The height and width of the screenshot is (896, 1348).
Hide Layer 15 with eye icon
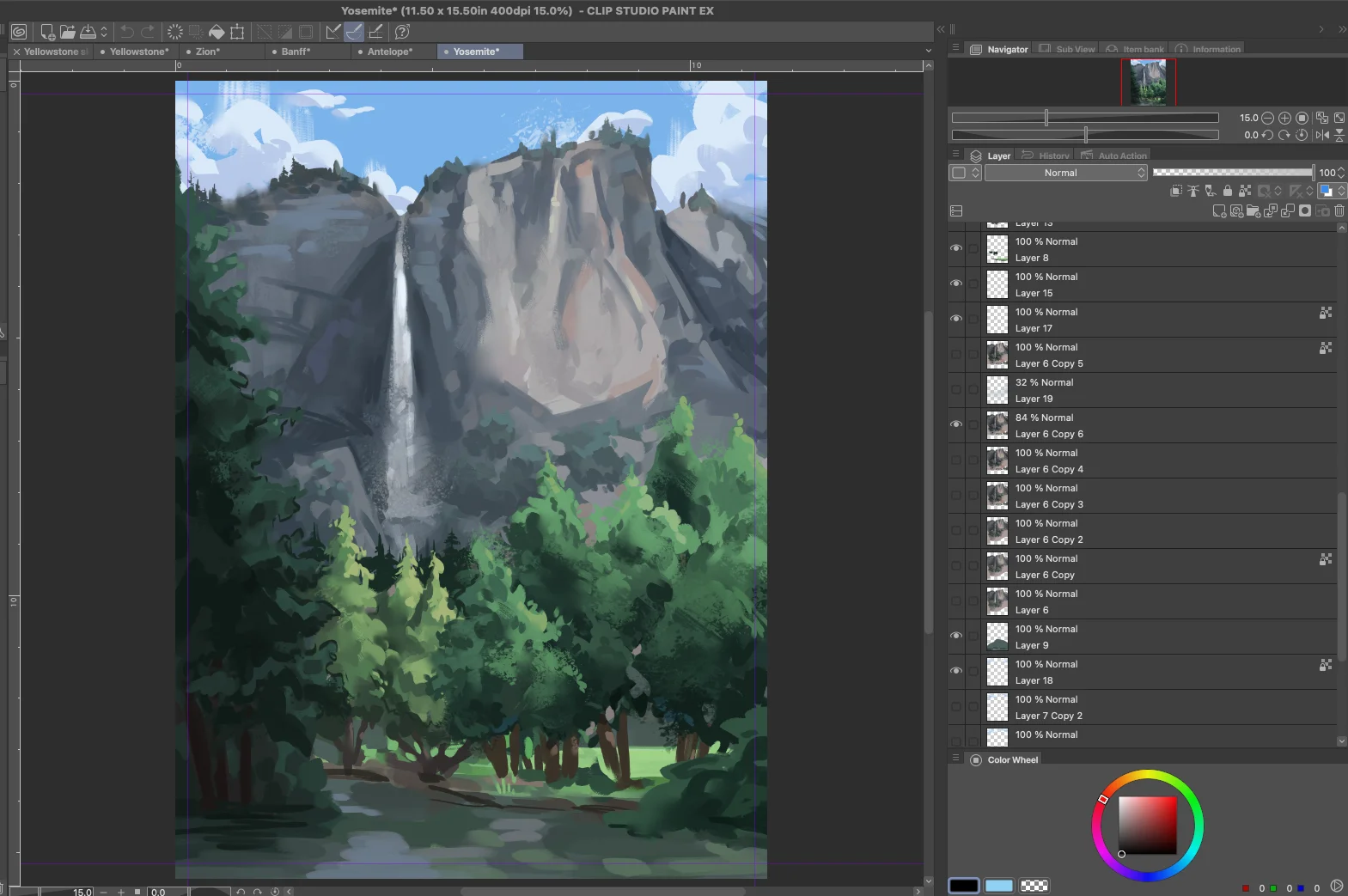click(956, 283)
